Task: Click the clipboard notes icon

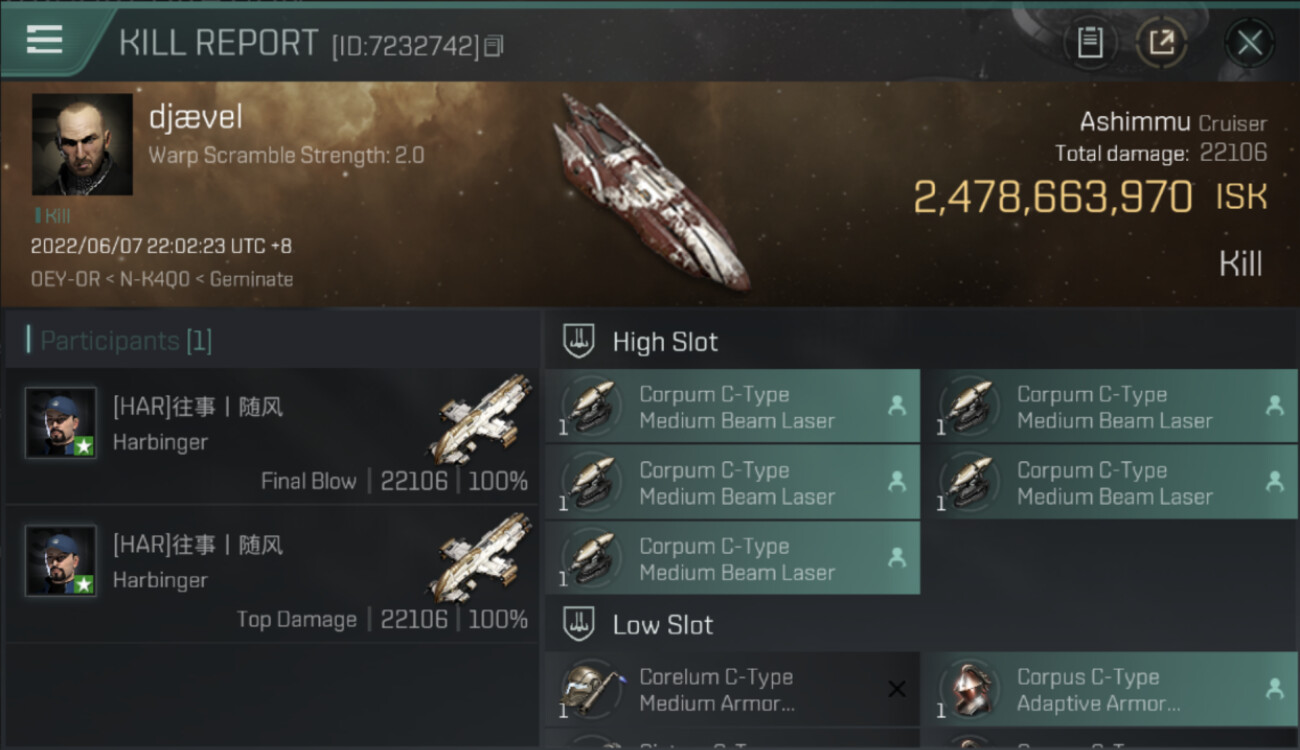Action: pyautogui.click(x=1089, y=43)
